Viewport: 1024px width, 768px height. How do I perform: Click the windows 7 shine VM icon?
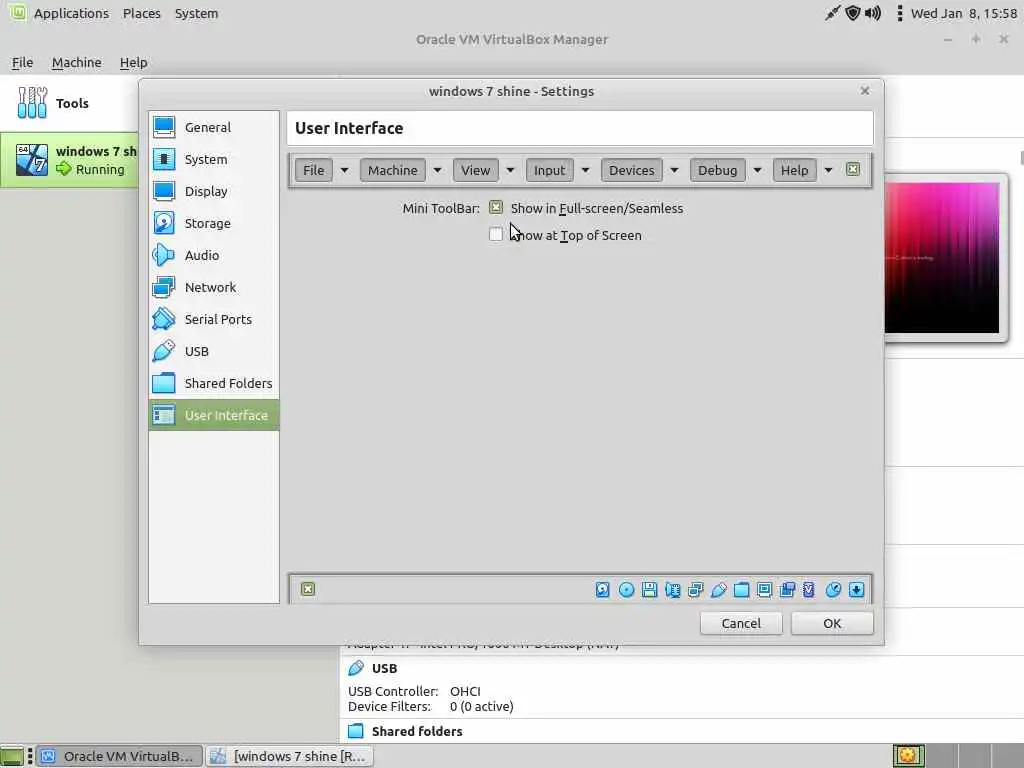point(32,160)
